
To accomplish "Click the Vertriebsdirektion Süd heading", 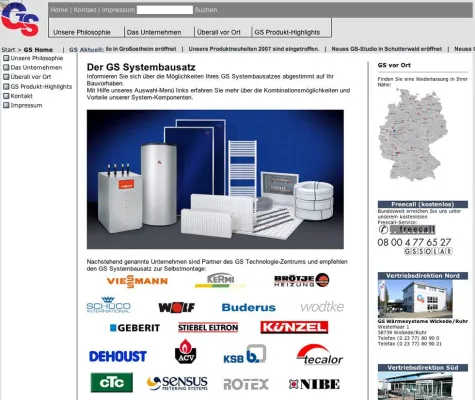I will click(x=423, y=368).
